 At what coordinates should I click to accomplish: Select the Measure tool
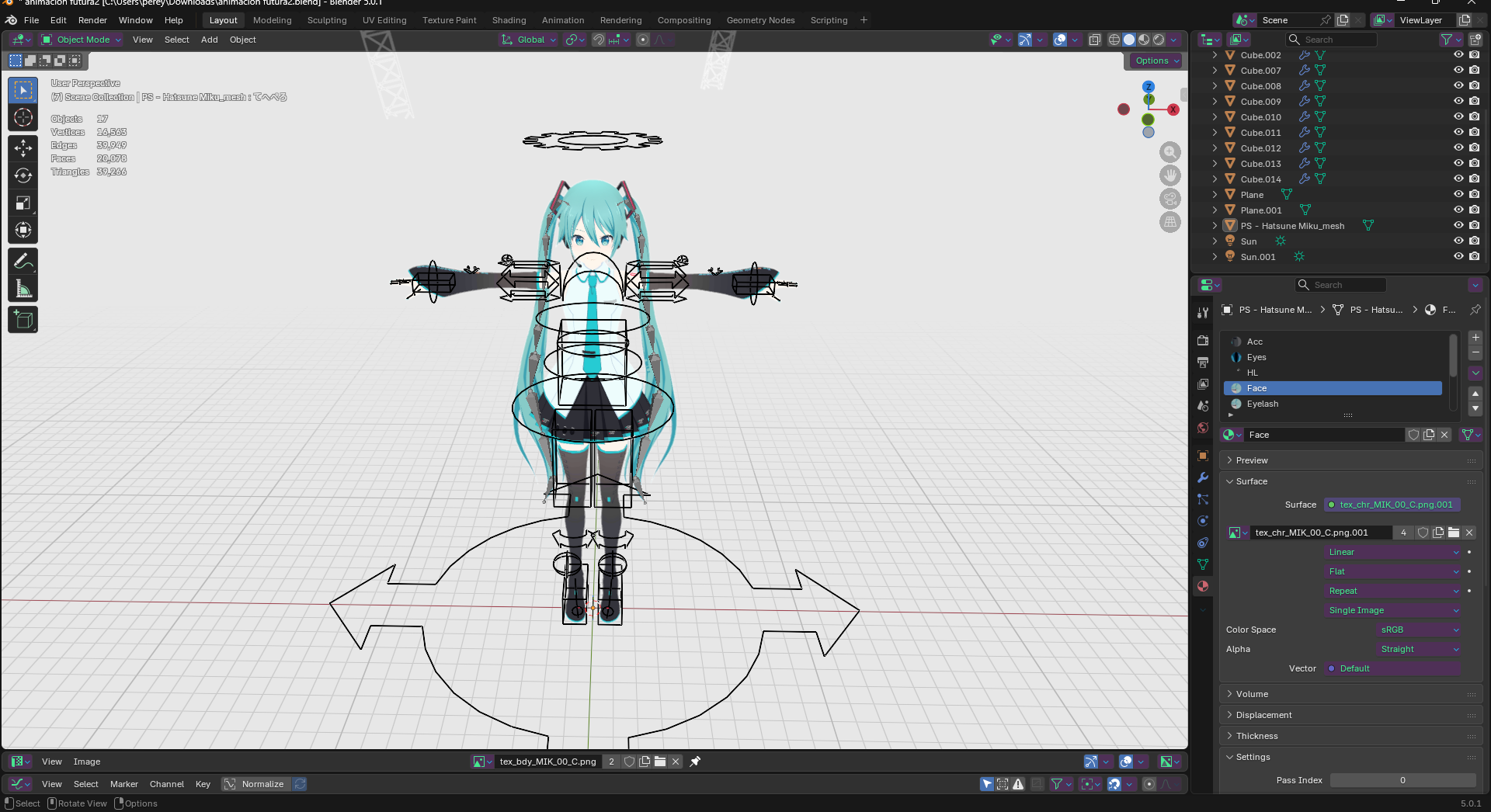(23, 290)
